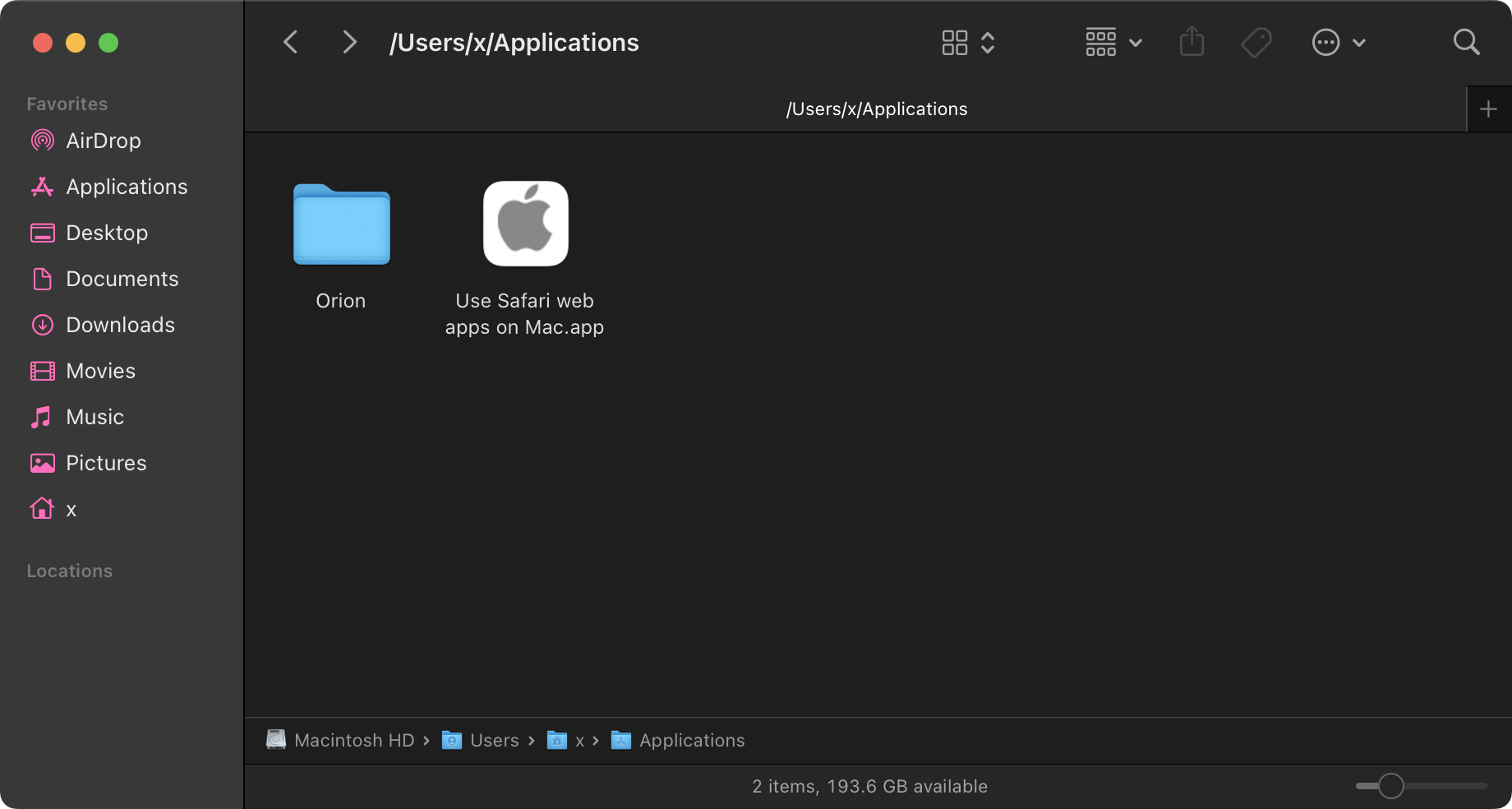
Task: Click the Locations sidebar section header
Action: click(70, 571)
